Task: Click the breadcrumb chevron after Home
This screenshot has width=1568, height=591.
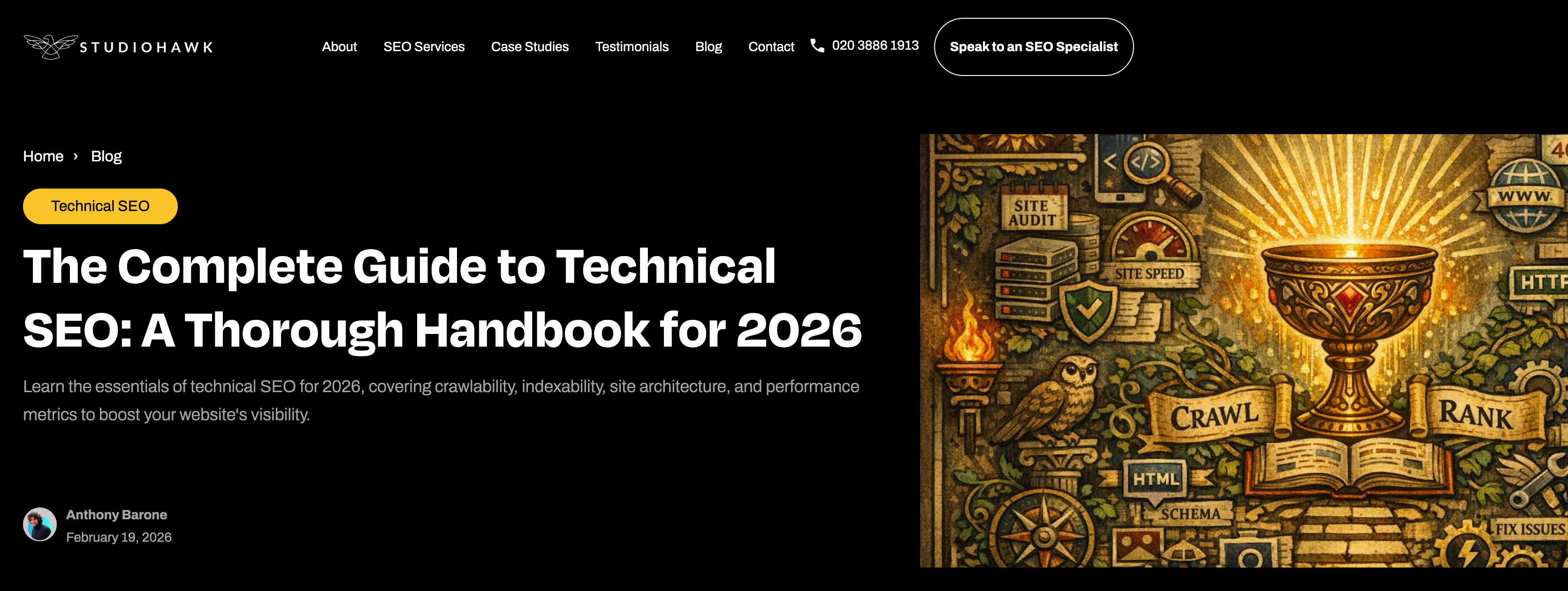Action: point(76,156)
